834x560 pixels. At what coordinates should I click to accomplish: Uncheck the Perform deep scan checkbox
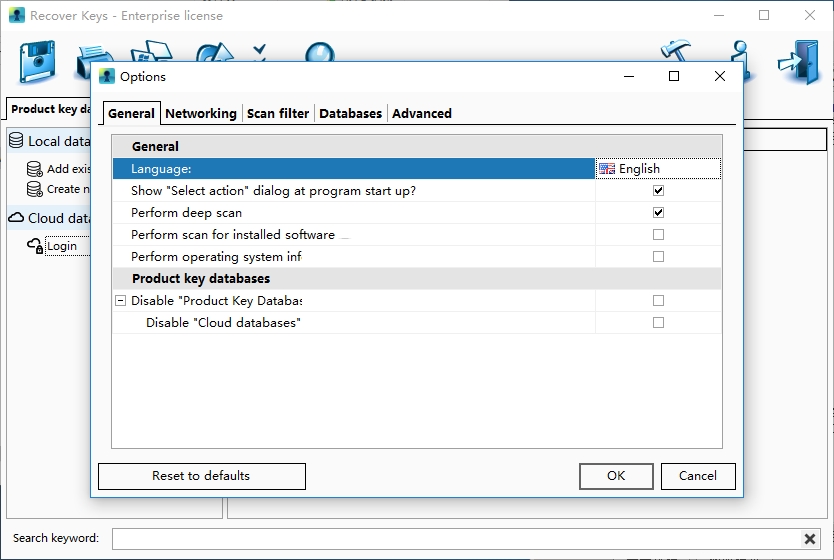click(x=658, y=213)
